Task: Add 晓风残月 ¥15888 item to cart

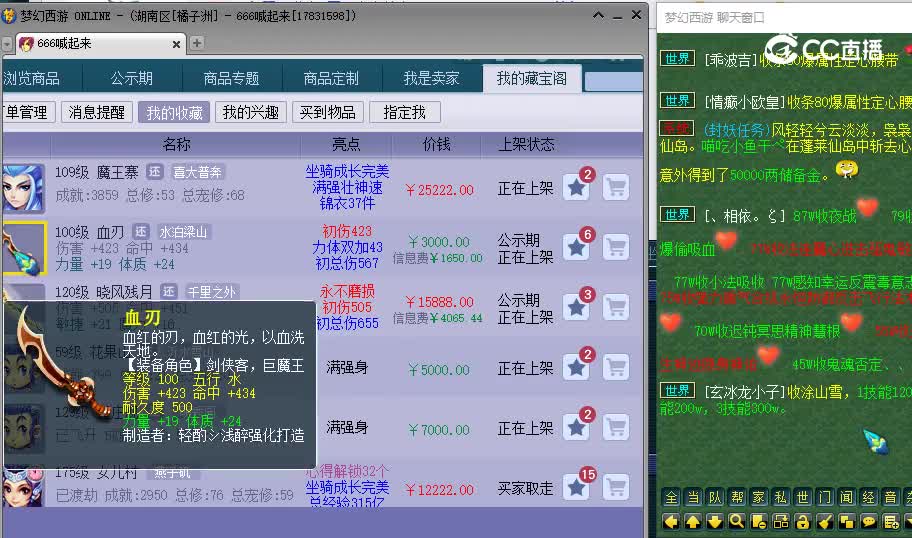Action: pos(616,307)
